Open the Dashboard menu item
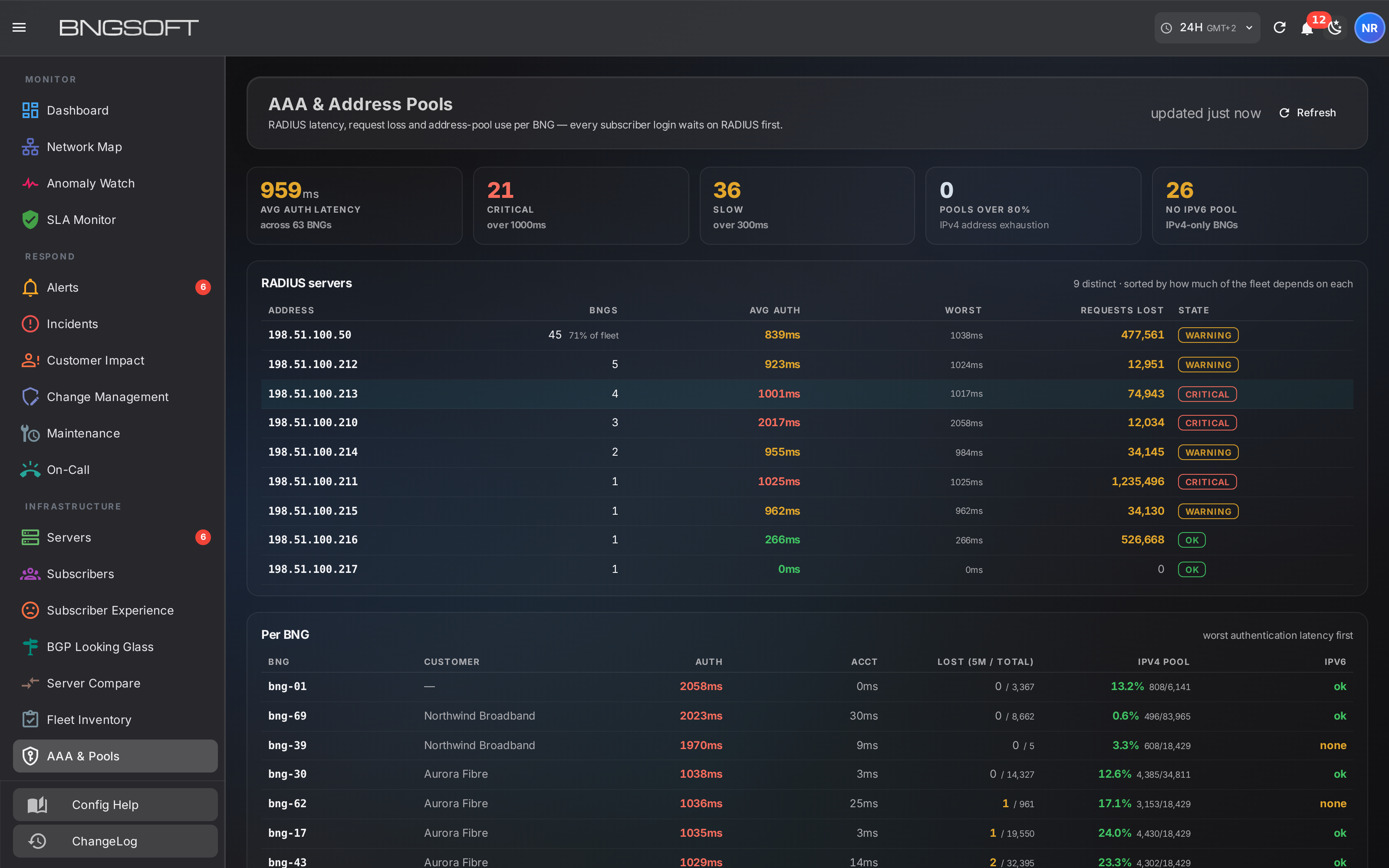The width and height of the screenshot is (1389, 868). click(115, 110)
